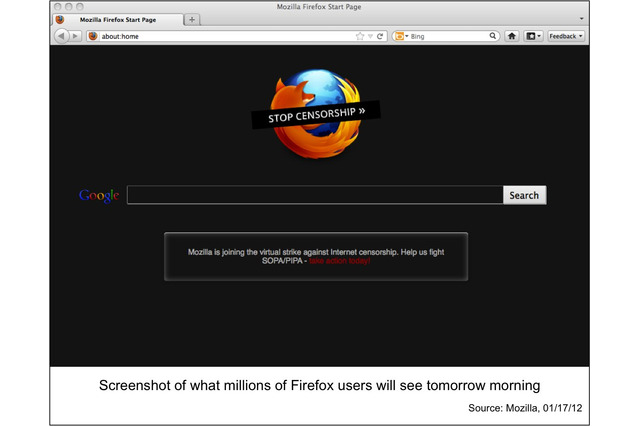The image size is (640, 426).
Task: Click the 'Screenshot of what millions' caption text
Action: [x=320, y=385]
